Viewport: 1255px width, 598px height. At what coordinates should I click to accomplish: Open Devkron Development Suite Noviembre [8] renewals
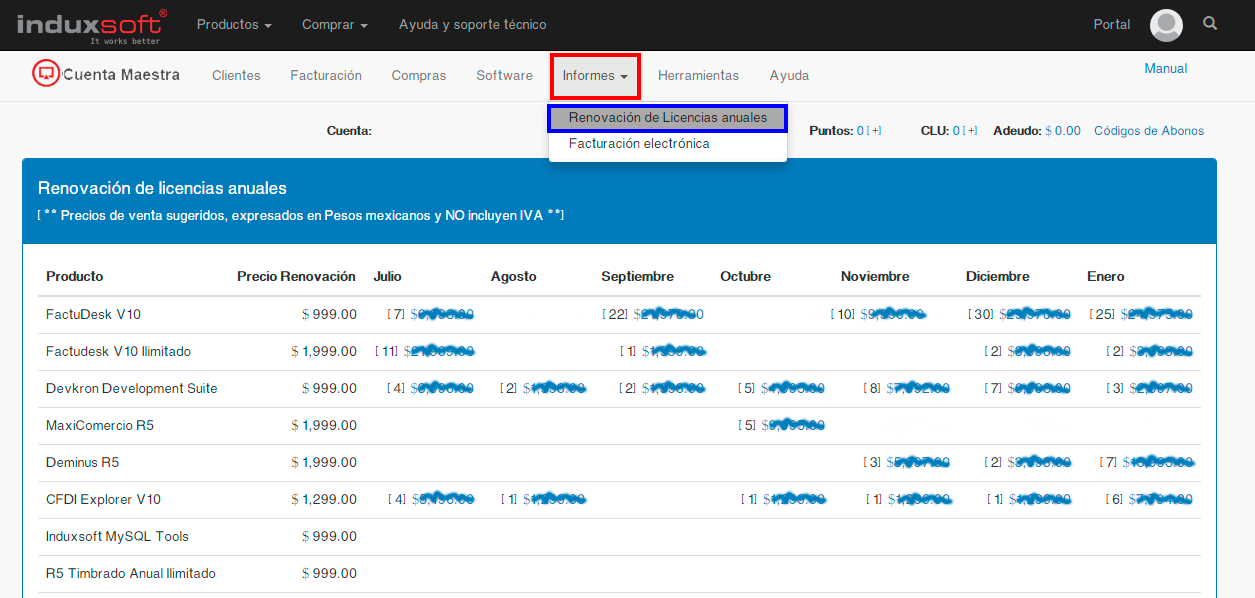click(x=907, y=389)
